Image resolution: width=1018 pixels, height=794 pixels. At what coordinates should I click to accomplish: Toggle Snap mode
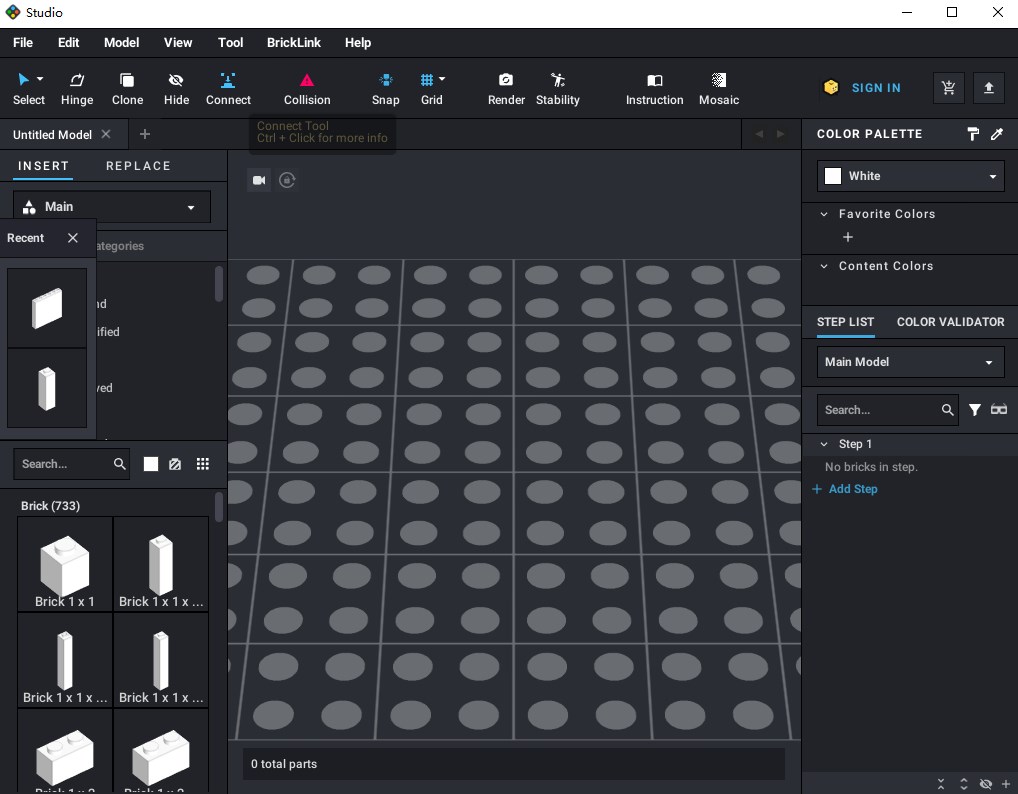pos(385,88)
